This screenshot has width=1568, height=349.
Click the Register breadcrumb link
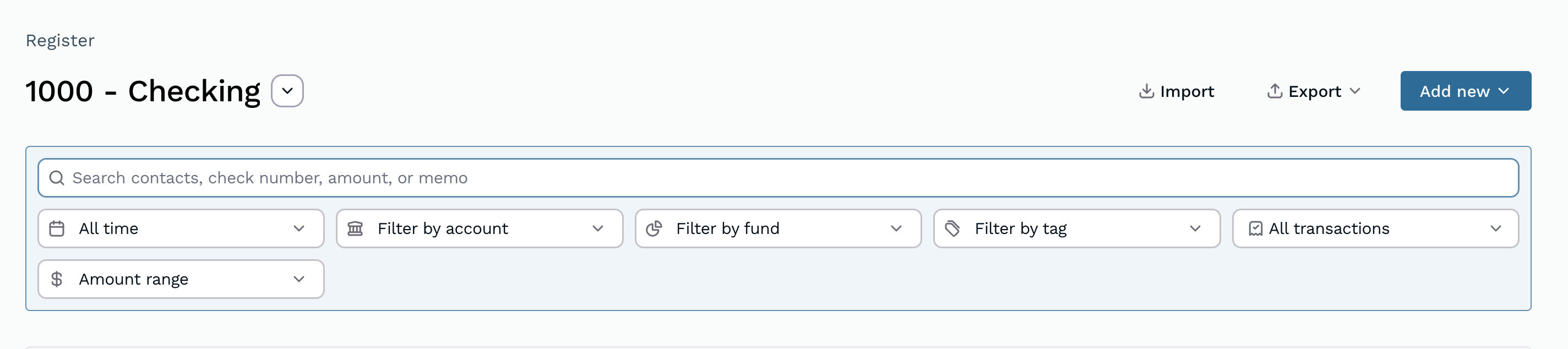coord(59,40)
